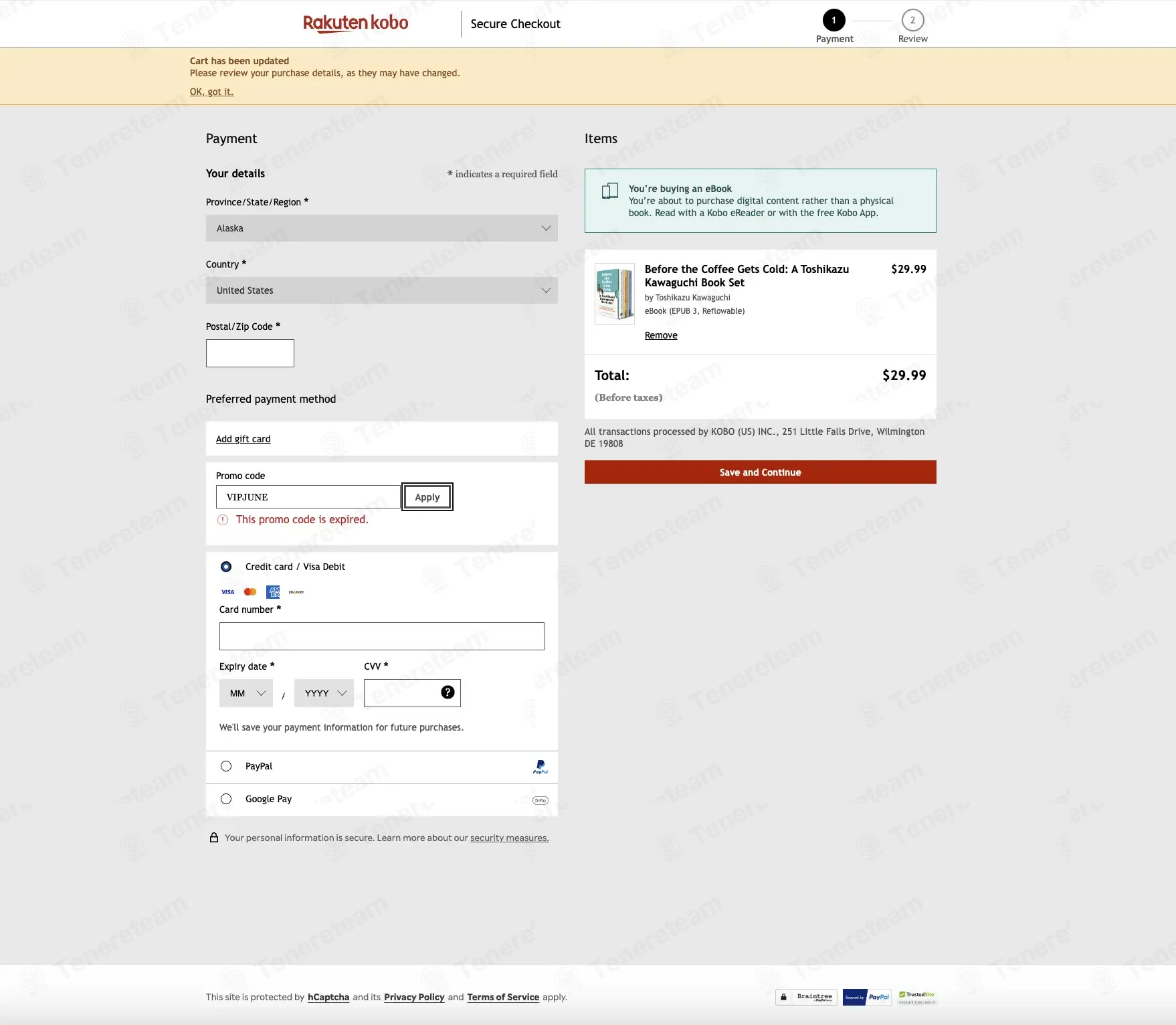The image size is (1176, 1025).
Task: Click the Secure Checkout heading text
Action: [x=515, y=24]
